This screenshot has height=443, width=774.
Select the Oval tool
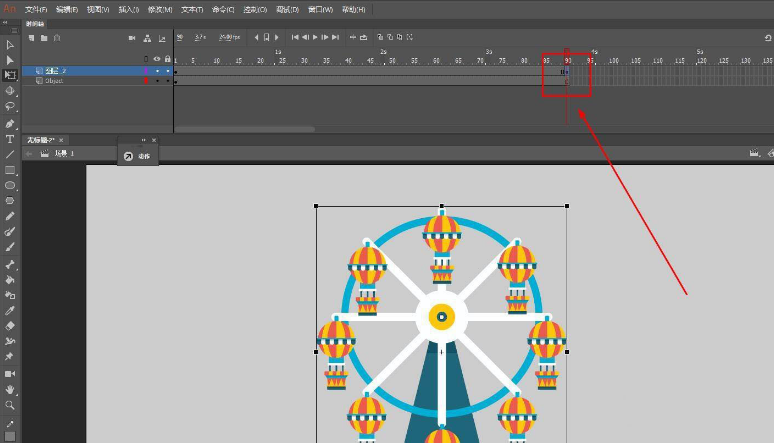pos(10,186)
